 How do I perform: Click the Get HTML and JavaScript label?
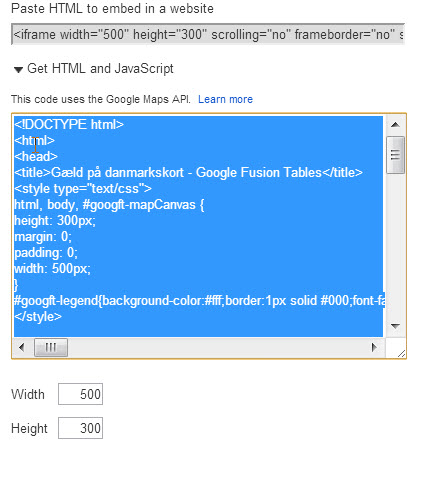(100, 69)
